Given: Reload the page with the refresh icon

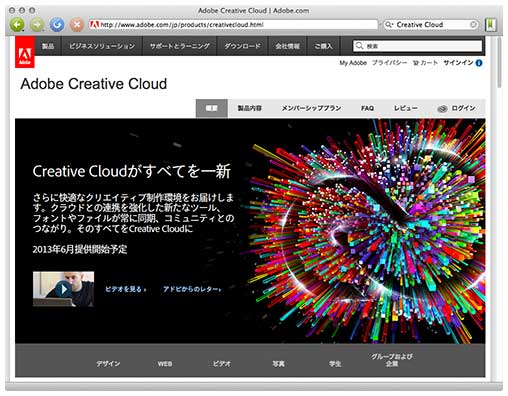Looking at the screenshot, I should coord(57,25).
